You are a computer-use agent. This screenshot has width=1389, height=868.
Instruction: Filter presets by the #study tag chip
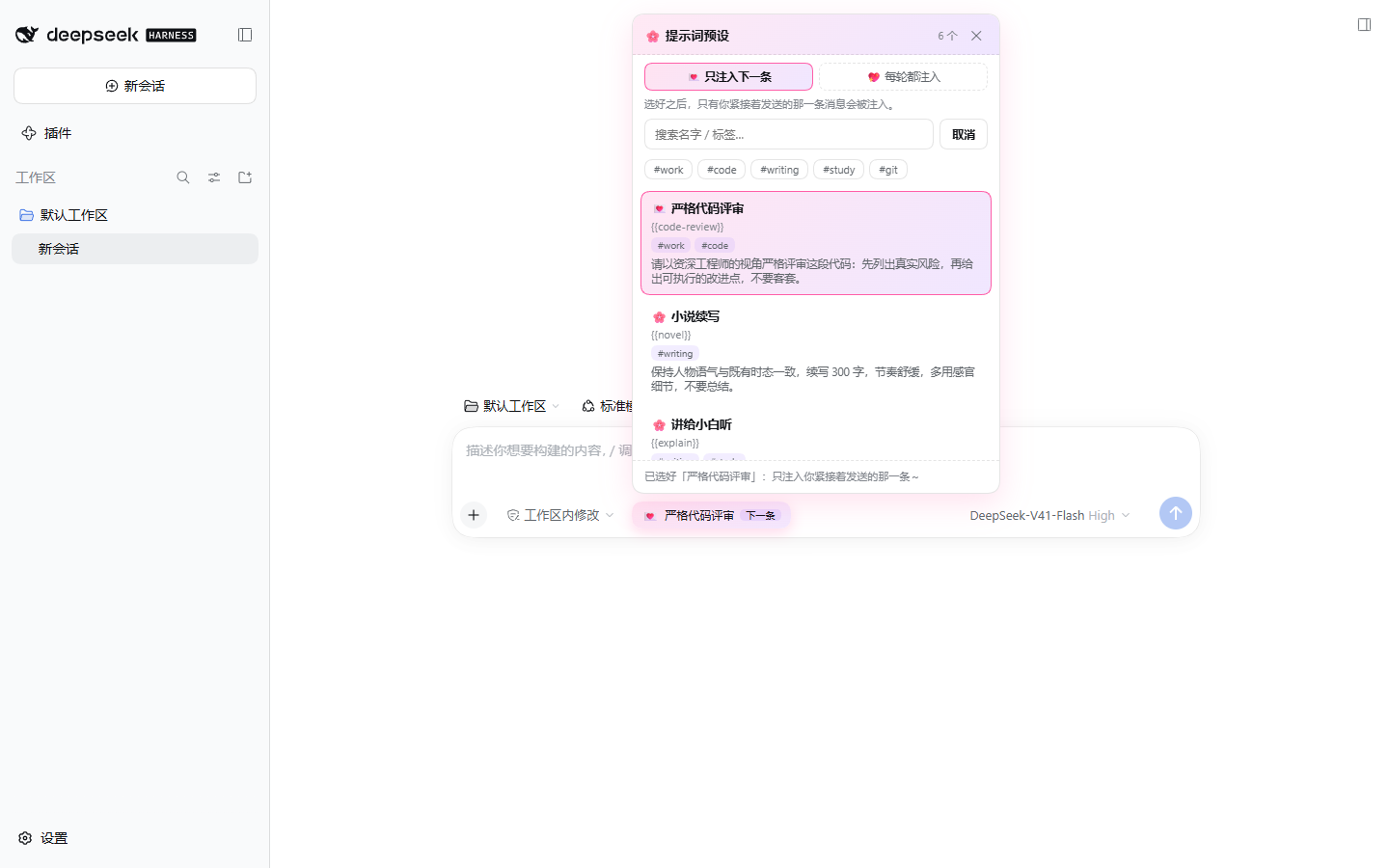point(839,170)
